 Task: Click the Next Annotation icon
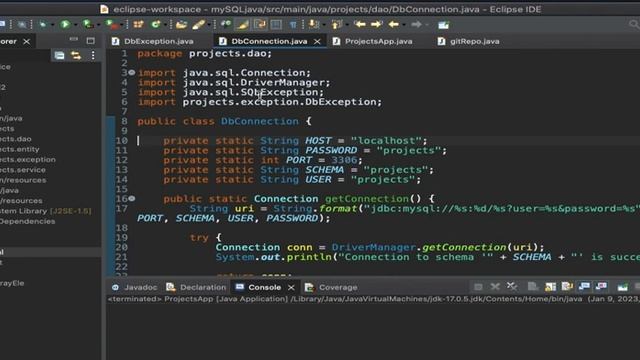coord(313,24)
